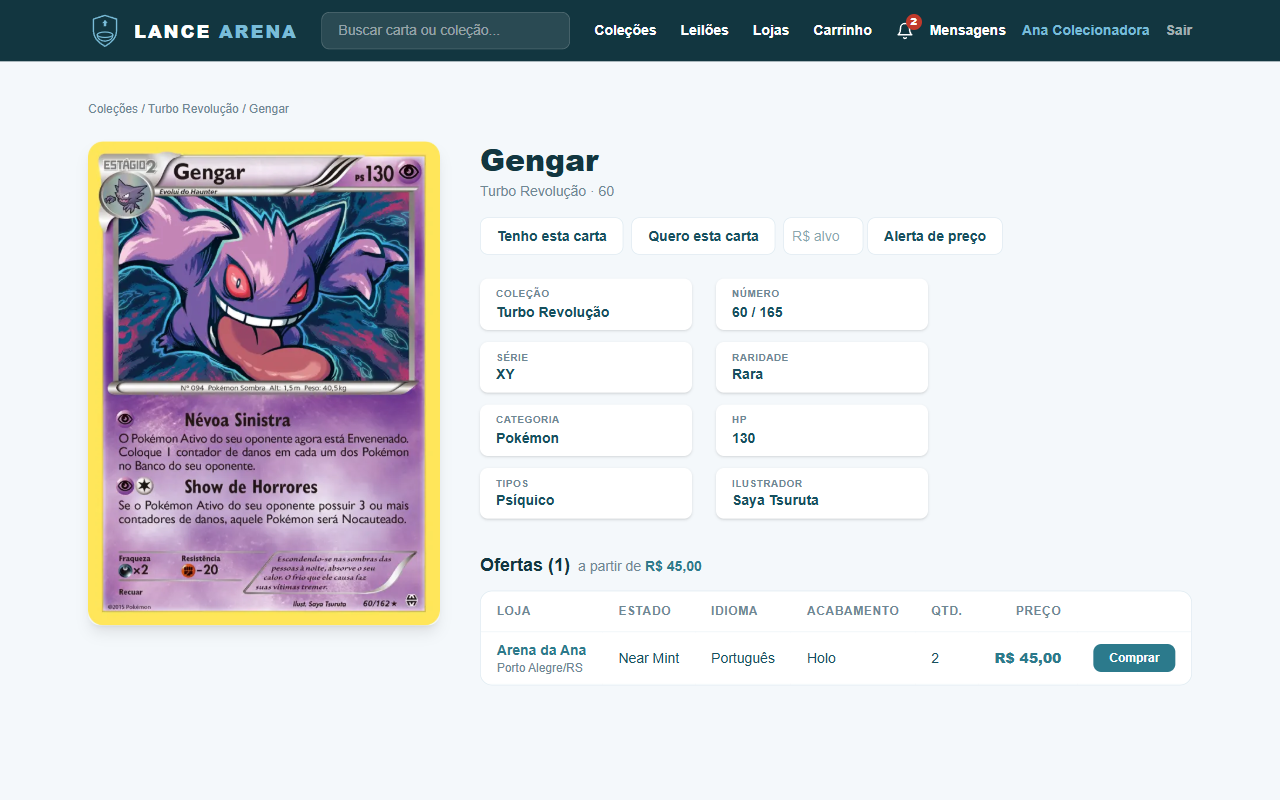The height and width of the screenshot is (800, 1280).
Task: Open the Ana Colecionadora profile link
Action: click(1085, 31)
